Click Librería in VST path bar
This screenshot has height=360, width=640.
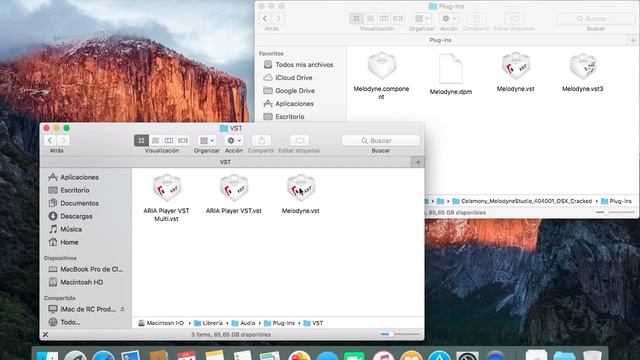209,323
